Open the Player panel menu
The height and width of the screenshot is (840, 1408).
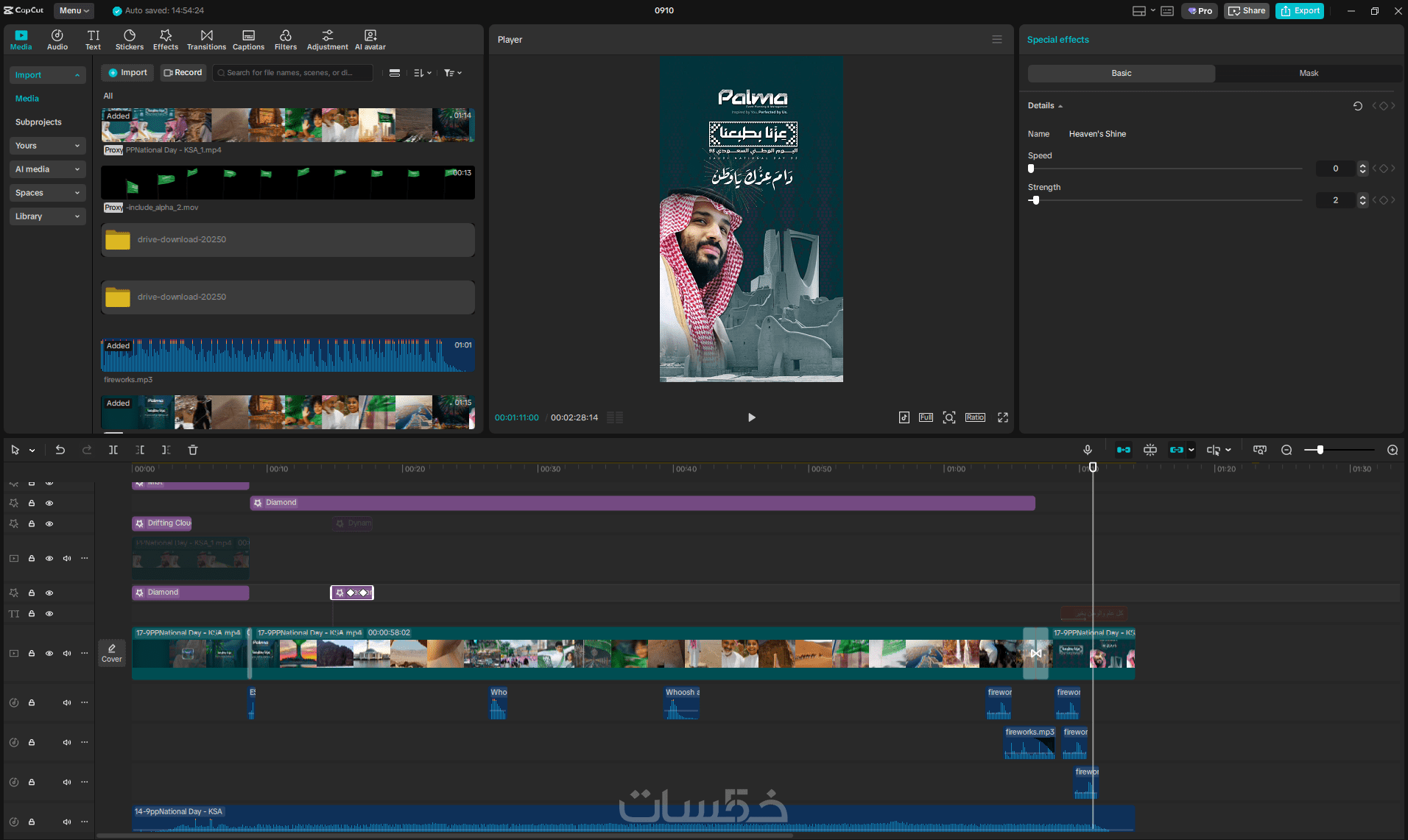point(997,40)
